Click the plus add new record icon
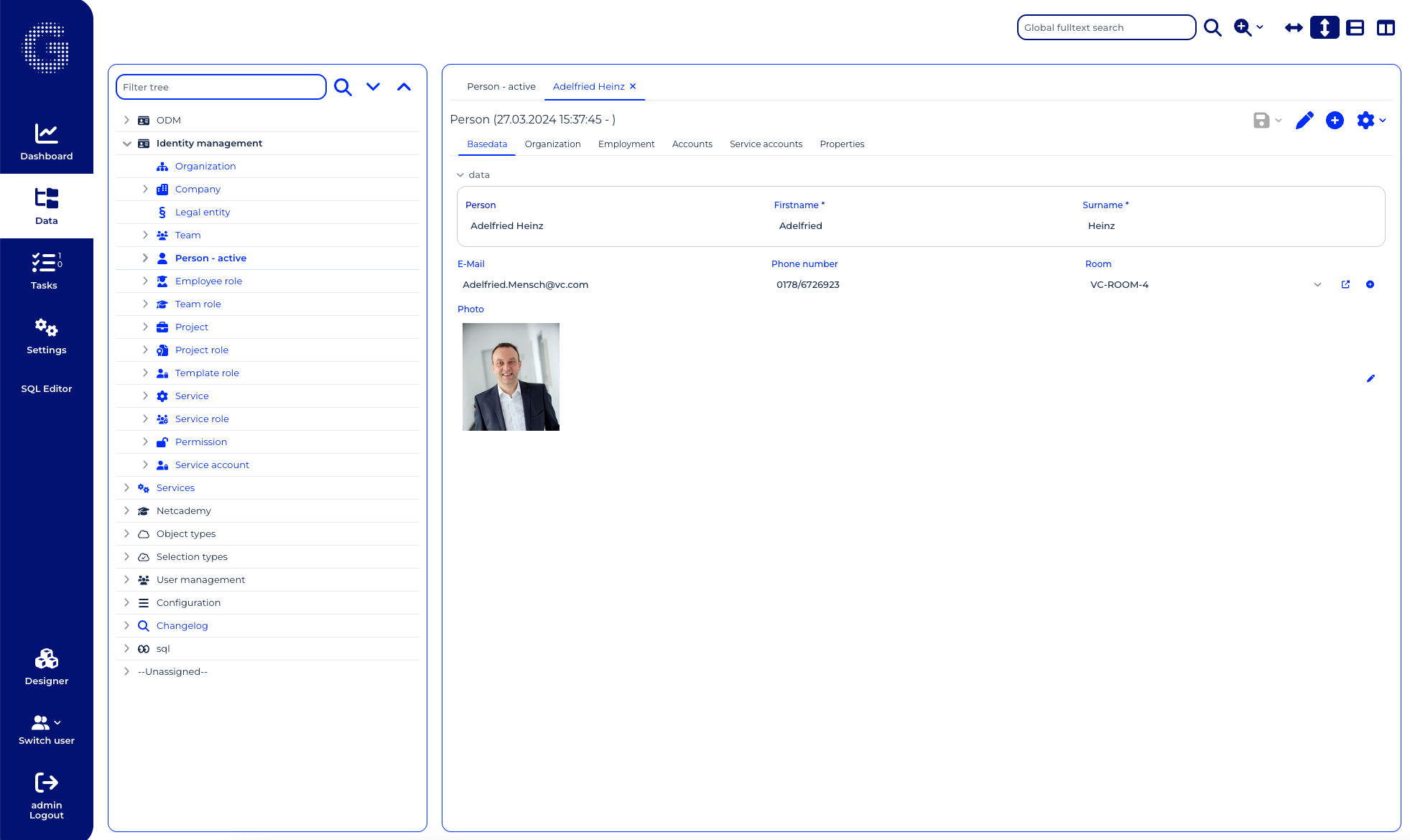The height and width of the screenshot is (840, 1410). pos(1335,121)
